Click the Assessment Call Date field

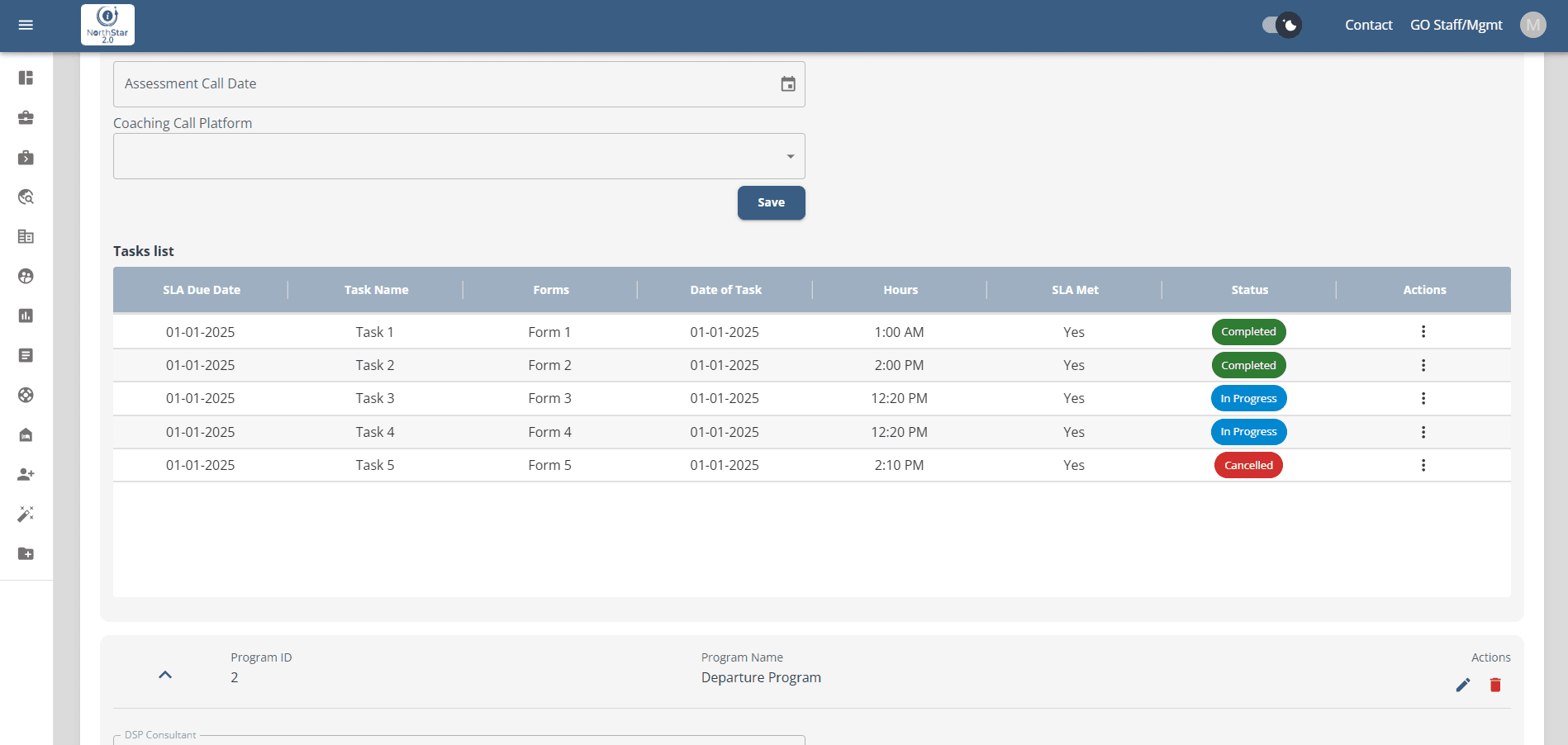tap(446, 83)
